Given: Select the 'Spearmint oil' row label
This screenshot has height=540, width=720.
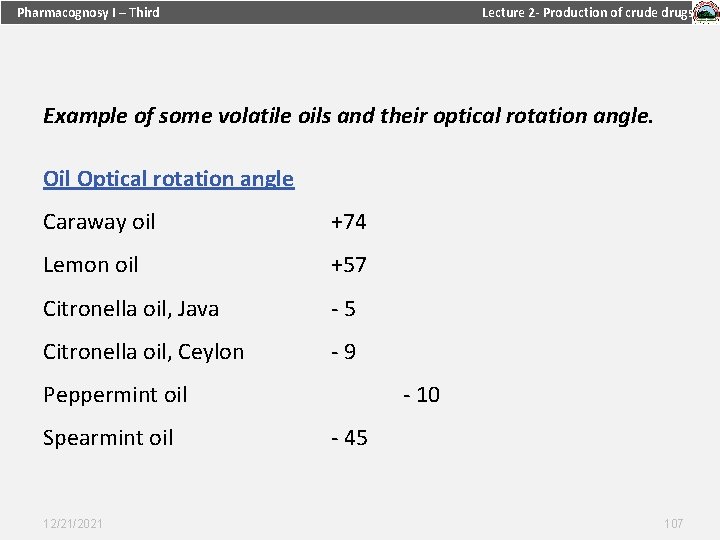Looking at the screenshot, I should tap(108, 438).
